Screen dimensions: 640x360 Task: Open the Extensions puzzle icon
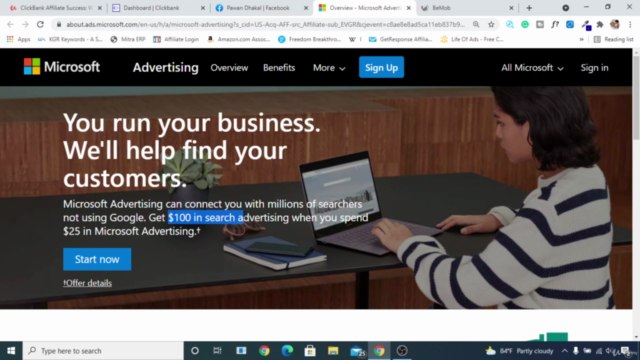[600, 24]
